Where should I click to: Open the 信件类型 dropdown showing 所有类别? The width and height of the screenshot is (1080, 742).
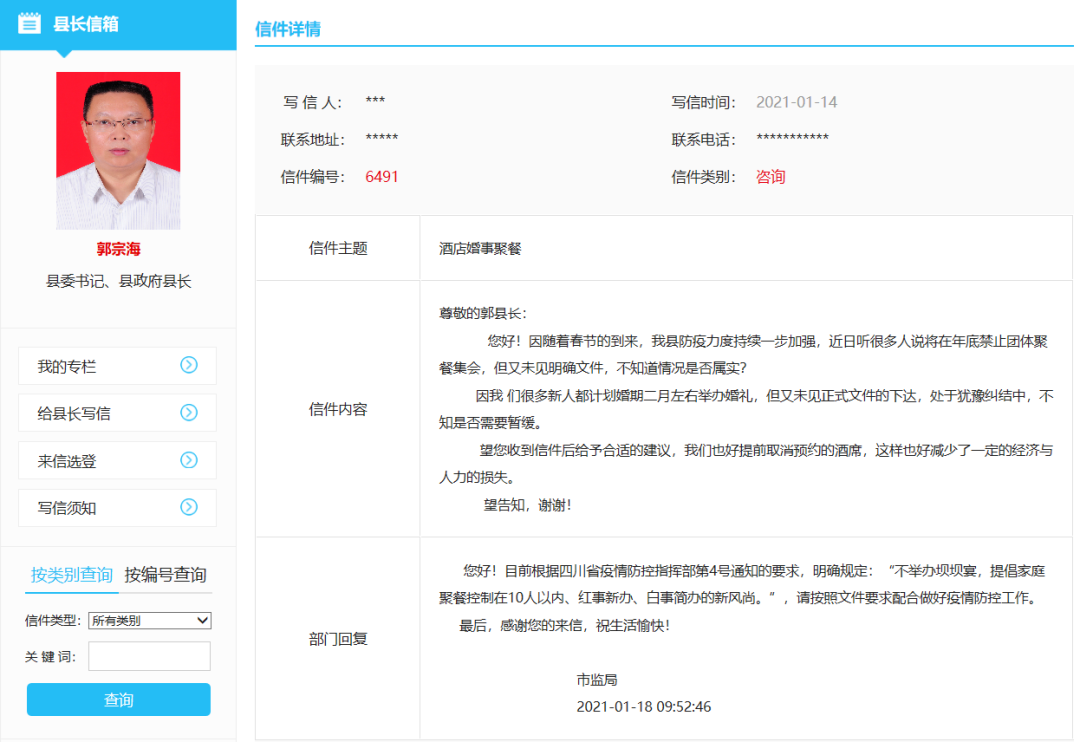(148, 620)
